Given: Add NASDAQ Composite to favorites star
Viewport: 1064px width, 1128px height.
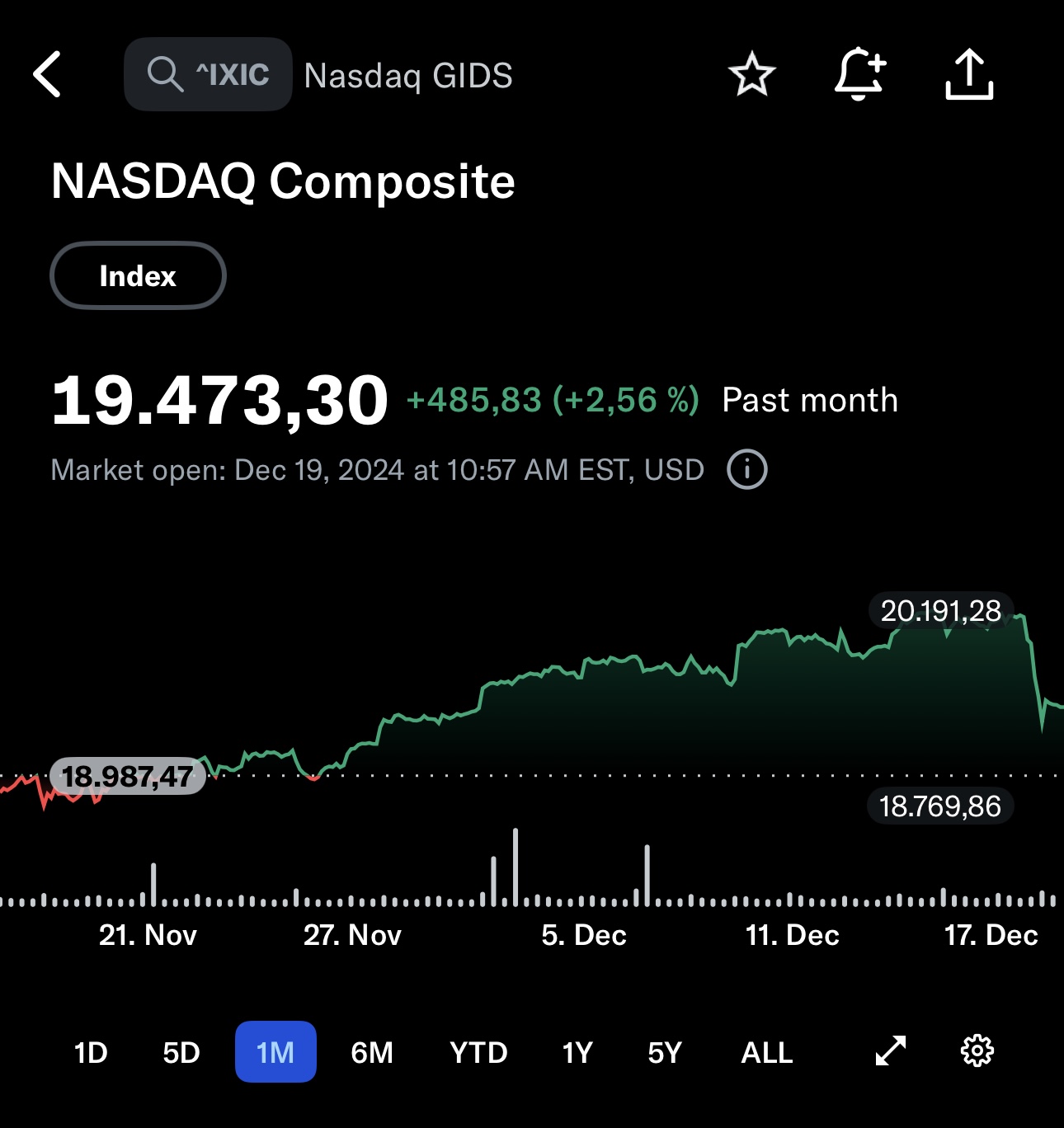Looking at the screenshot, I should [751, 74].
